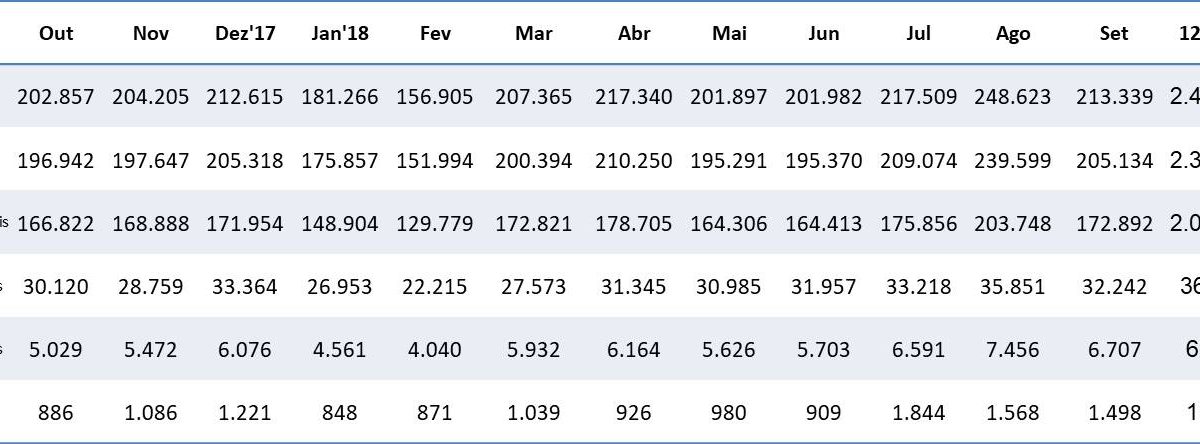This screenshot has width=1200, height=444.
Task: Select the 195.291 cell under Mai
Action: pos(729,160)
